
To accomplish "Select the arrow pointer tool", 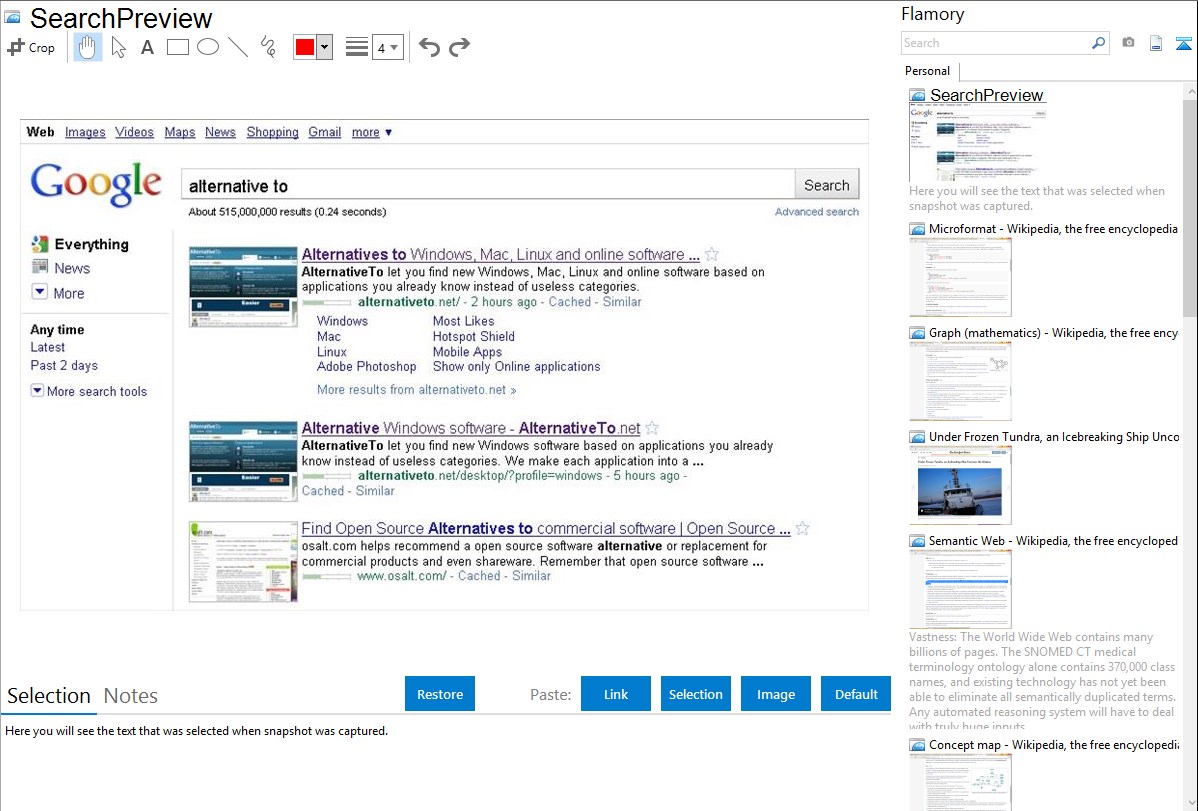I will pos(118,47).
